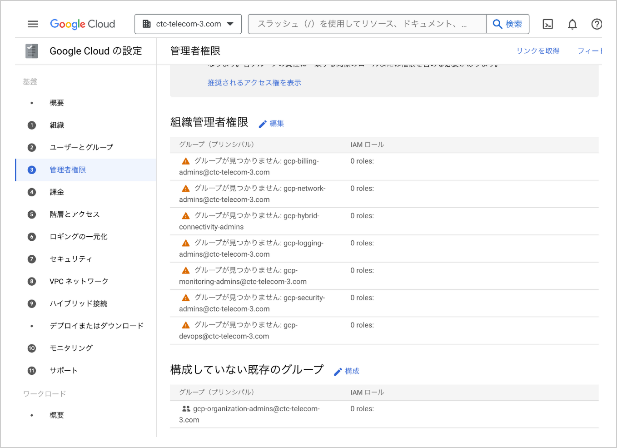This screenshot has width=617, height=448.
Task: Select ユーザーとグループ in sidebar
Action: pyautogui.click(x=81, y=147)
